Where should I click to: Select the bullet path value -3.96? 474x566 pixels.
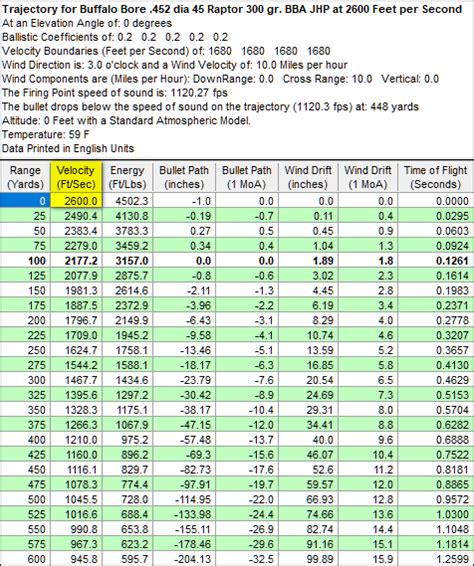184,305
